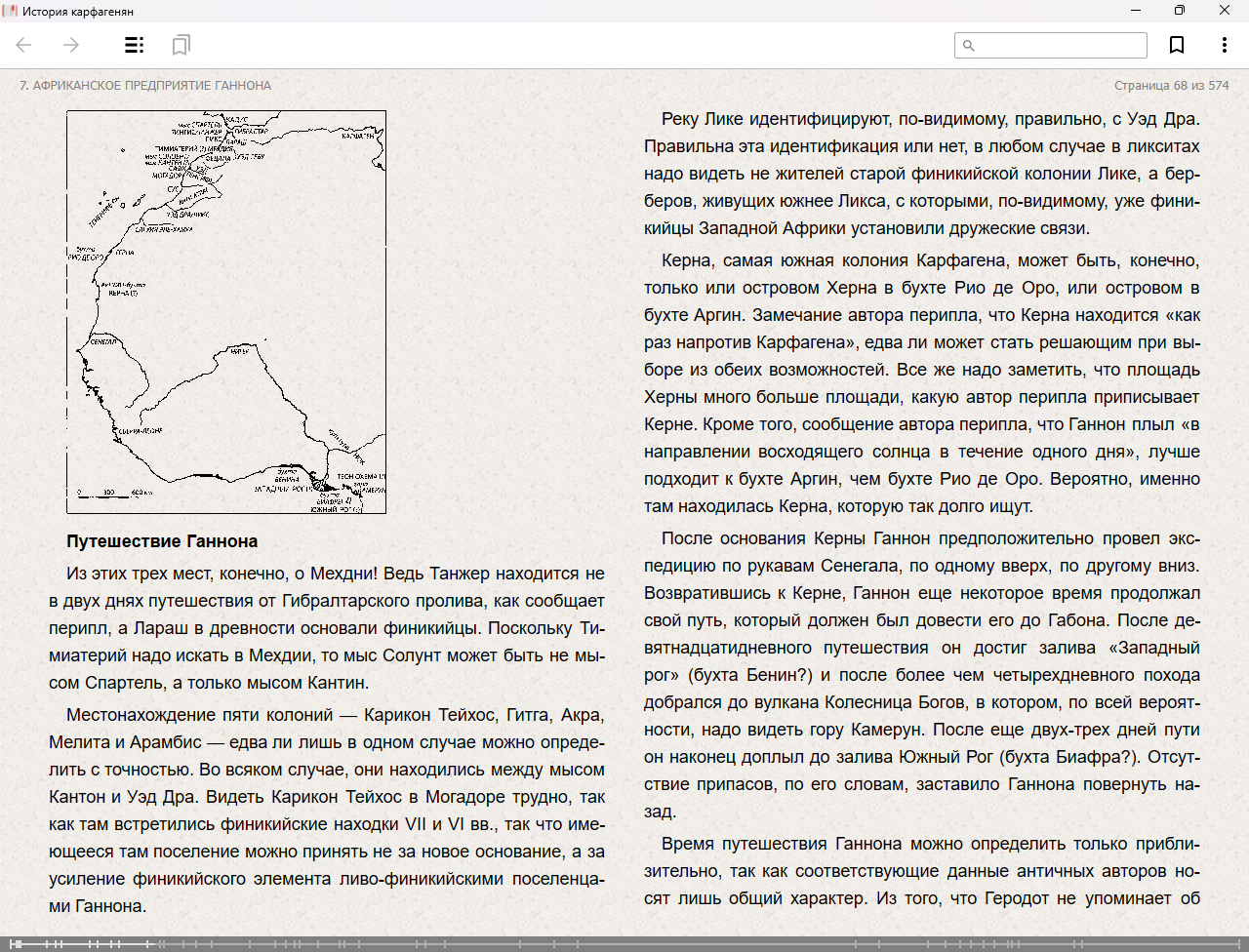Go forward with the right arrow
Screen dimensions: 1249x952
[71, 45]
